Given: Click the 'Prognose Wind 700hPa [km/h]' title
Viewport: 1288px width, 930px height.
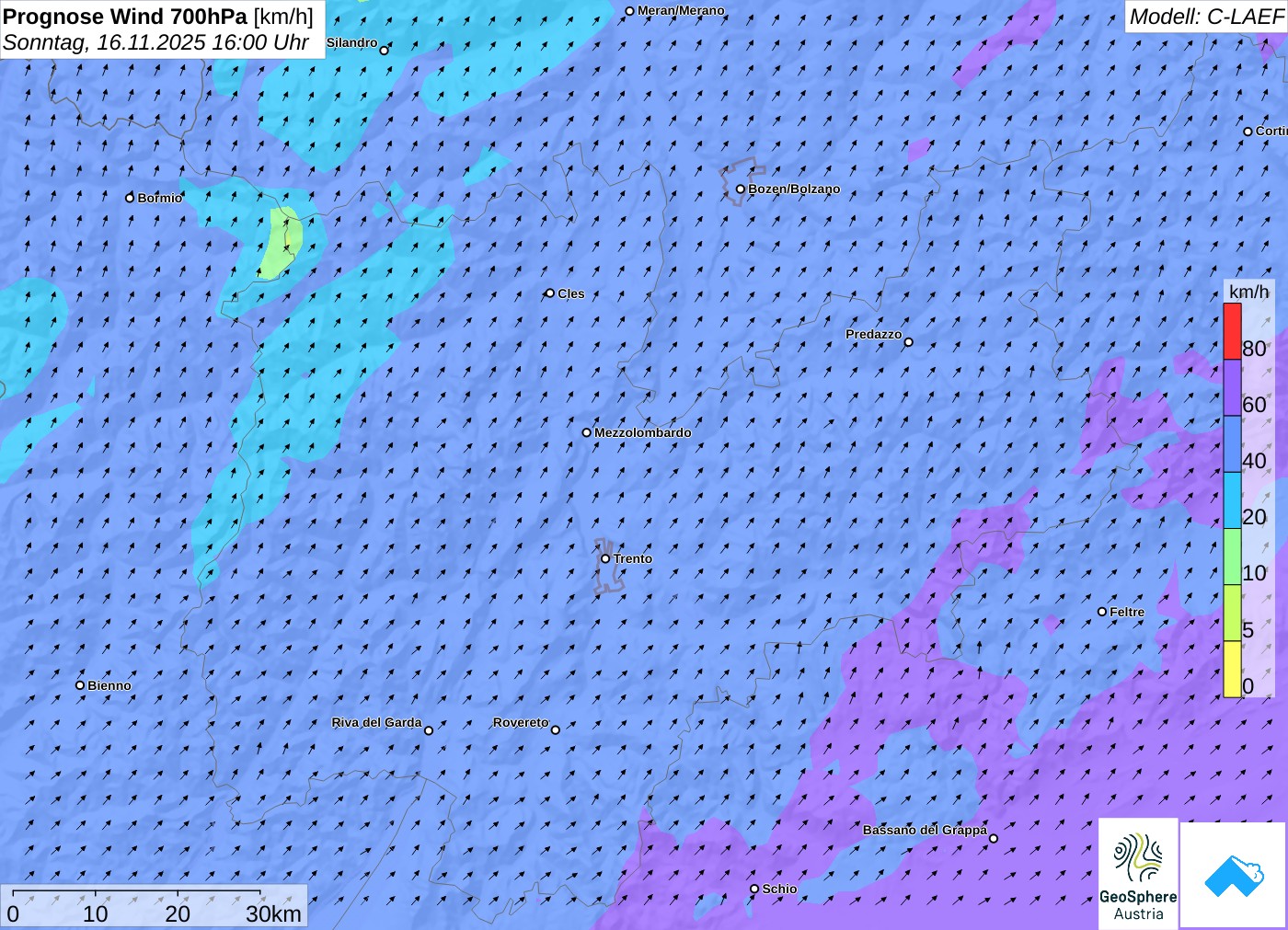Looking at the screenshot, I should tap(158, 17).
